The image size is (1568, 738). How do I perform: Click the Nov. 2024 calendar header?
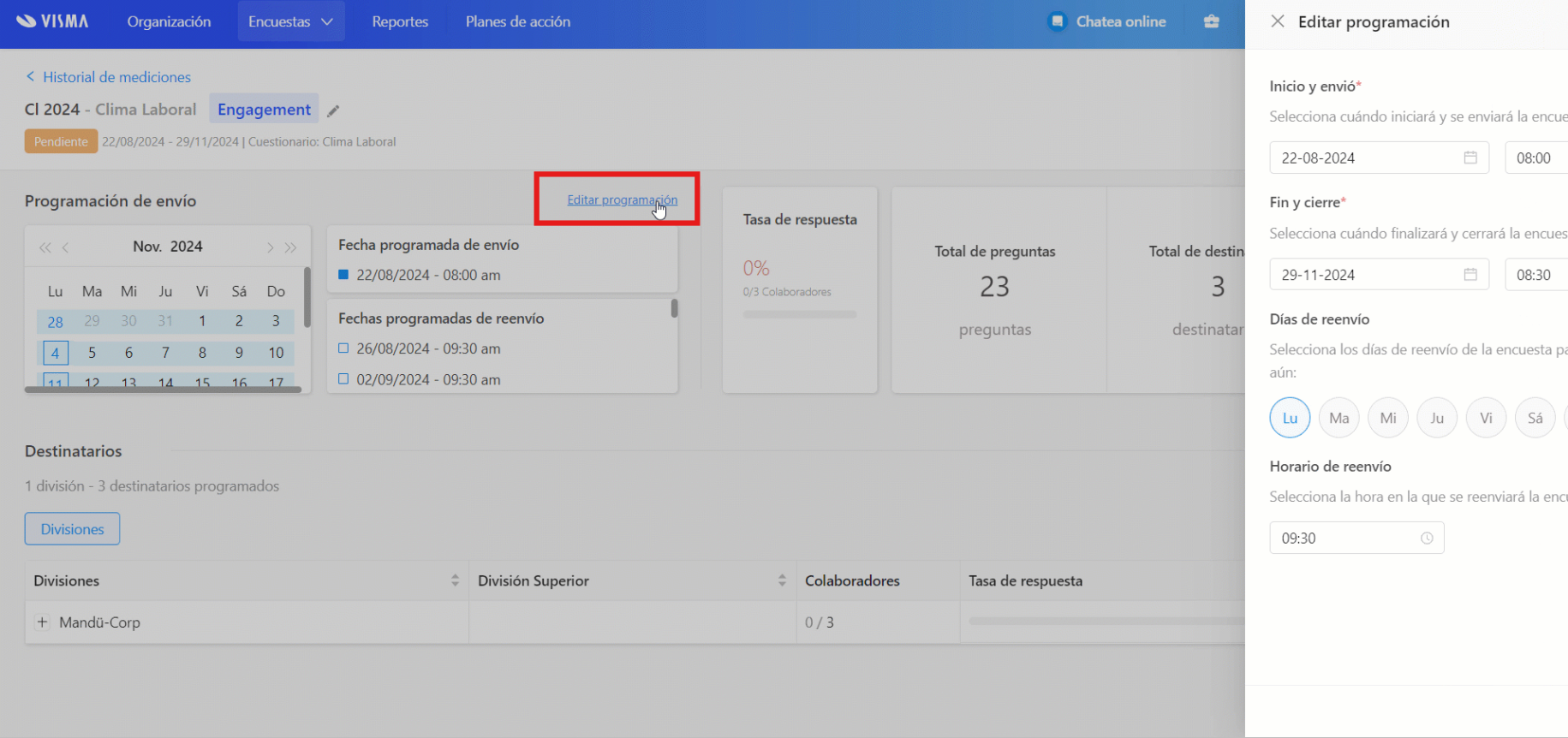[x=168, y=247]
